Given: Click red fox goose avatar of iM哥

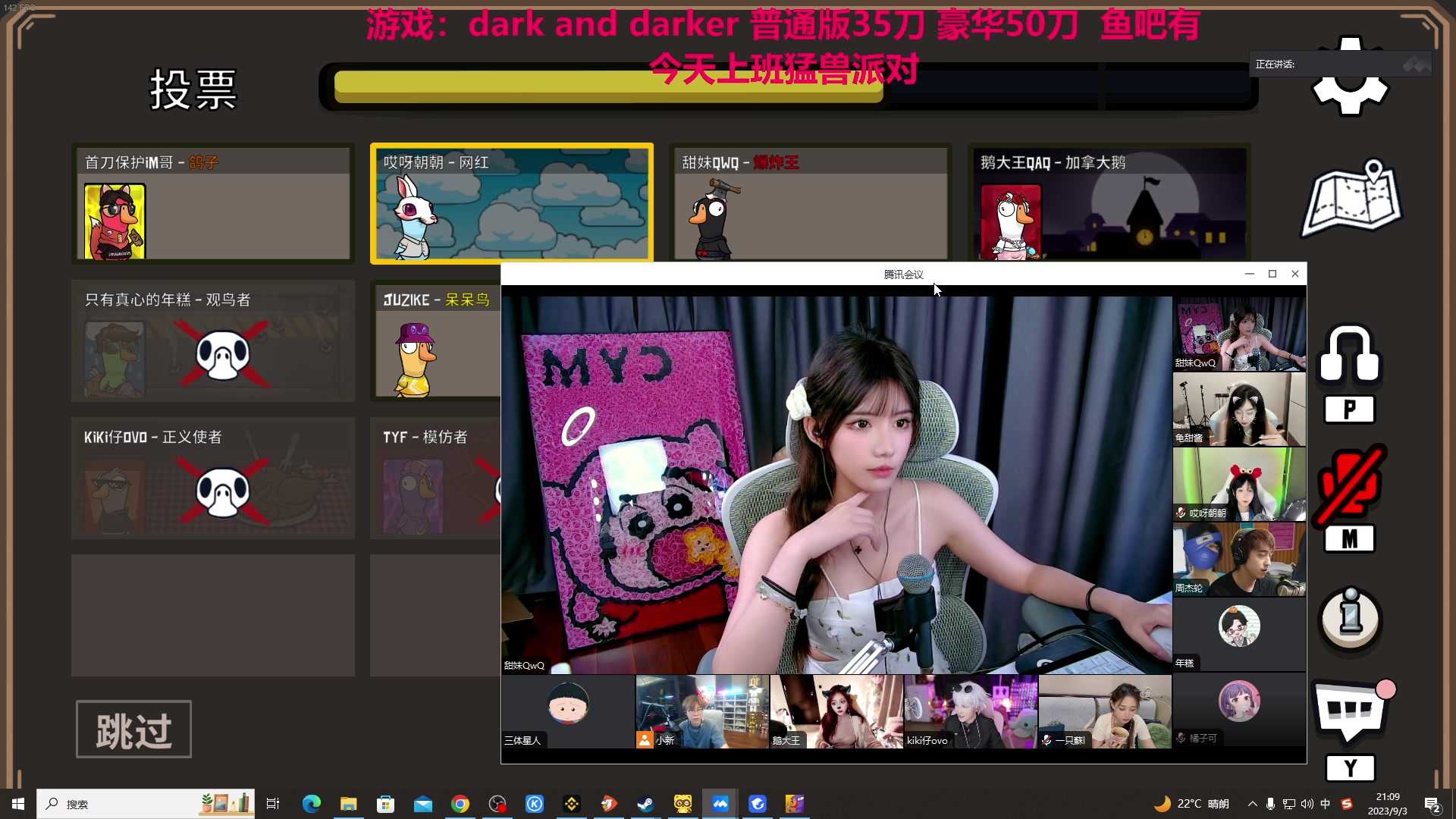Looking at the screenshot, I should click(115, 221).
